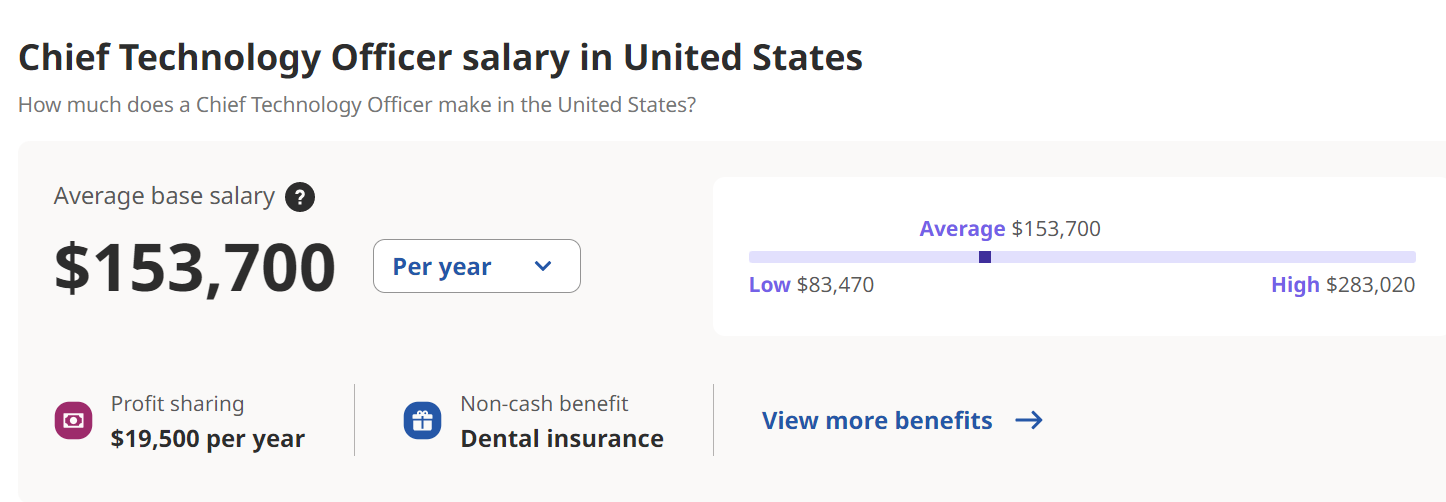Click the arrow beside View more benefits

(1029, 421)
